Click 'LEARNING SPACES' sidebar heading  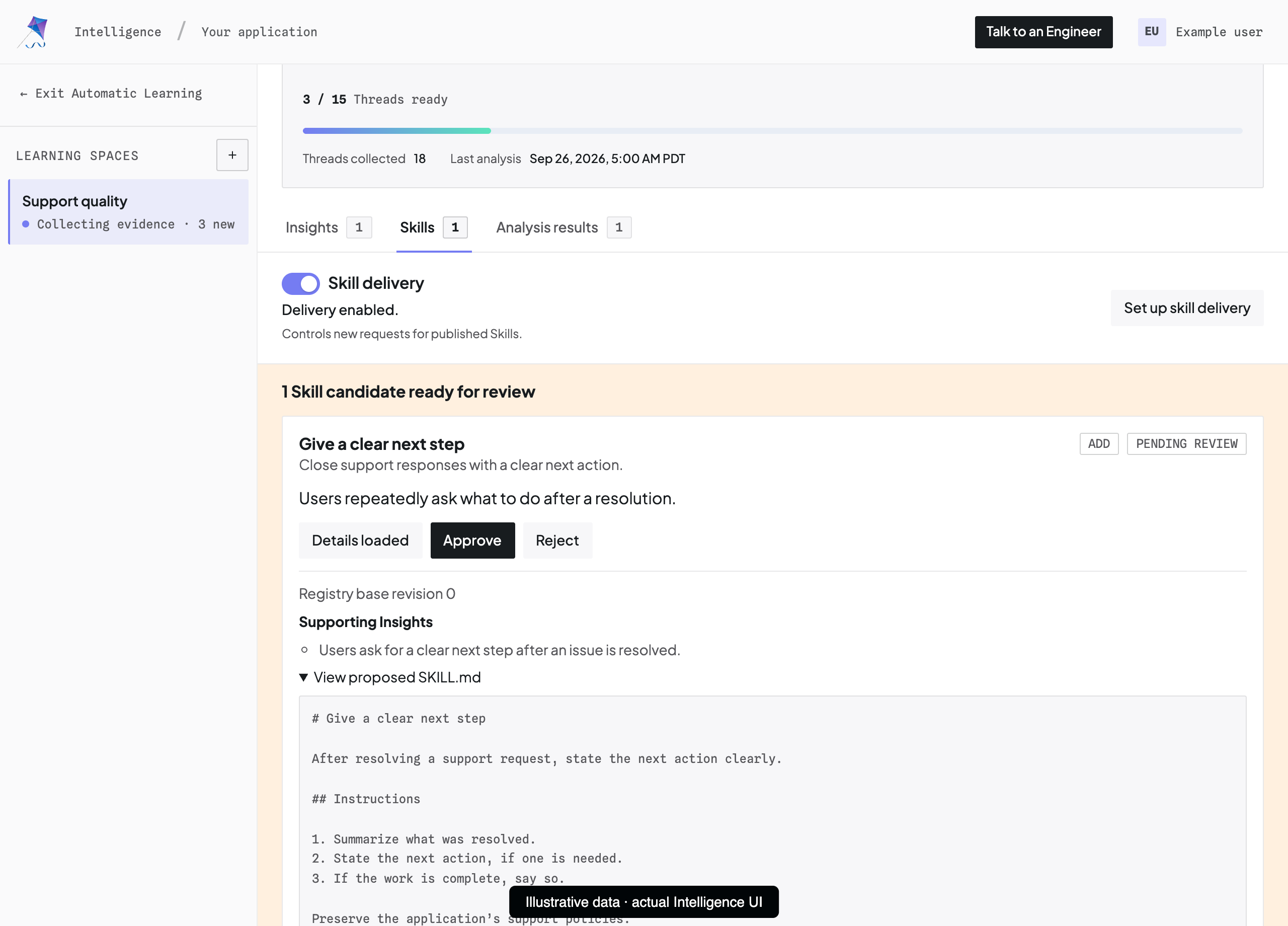[x=77, y=156]
